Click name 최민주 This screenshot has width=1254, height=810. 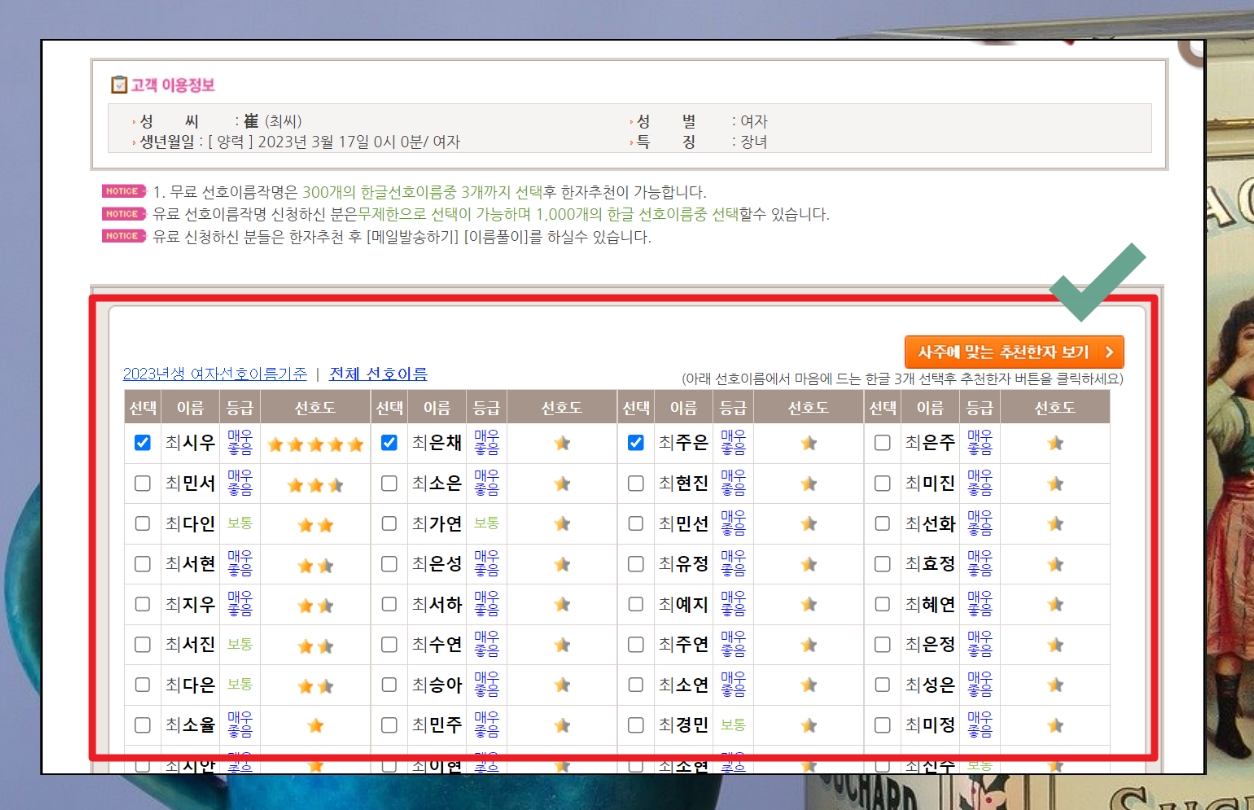pyautogui.click(x=437, y=725)
